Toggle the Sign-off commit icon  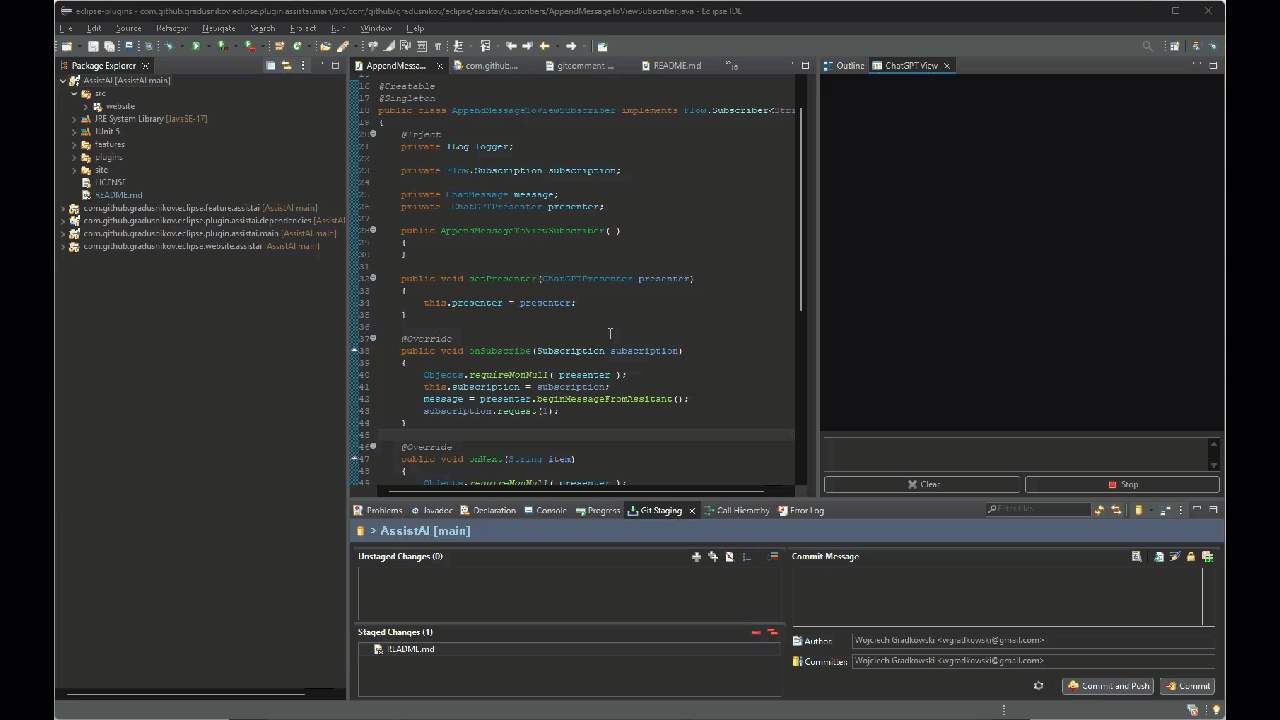(1175, 557)
